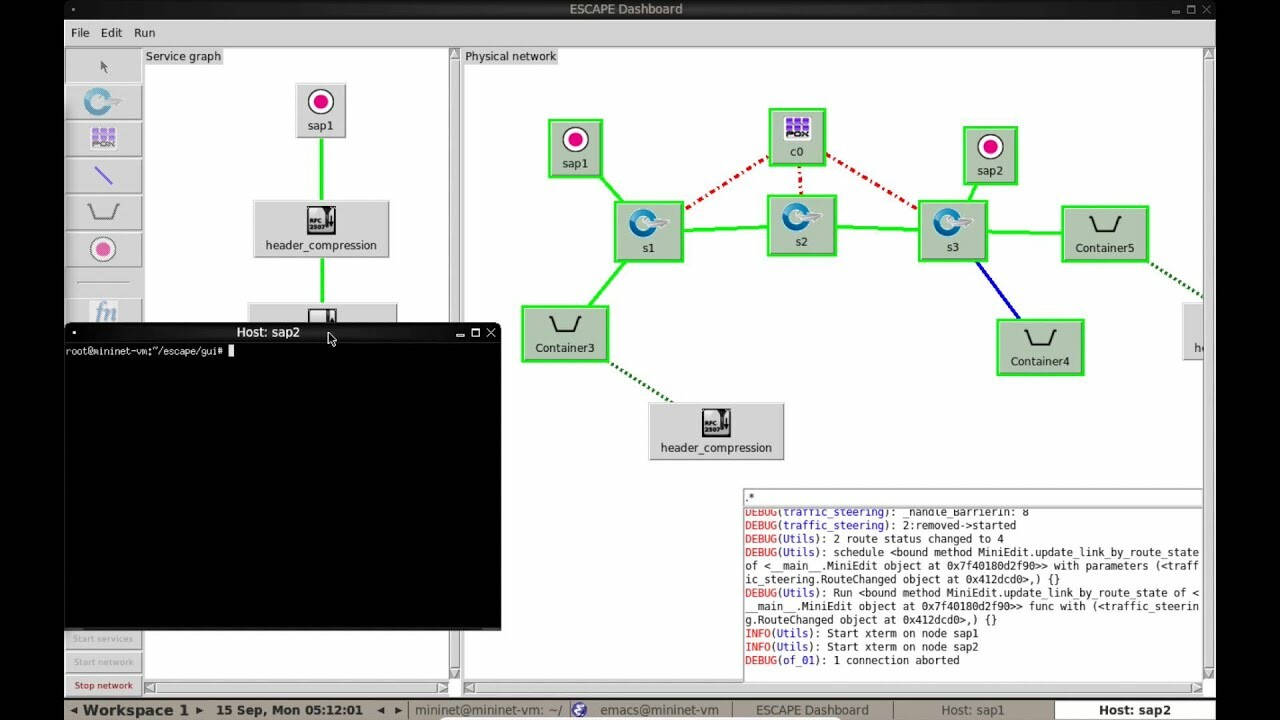Viewport: 1280px width, 720px height.
Task: Select the SAP node tool
Action: point(103,249)
